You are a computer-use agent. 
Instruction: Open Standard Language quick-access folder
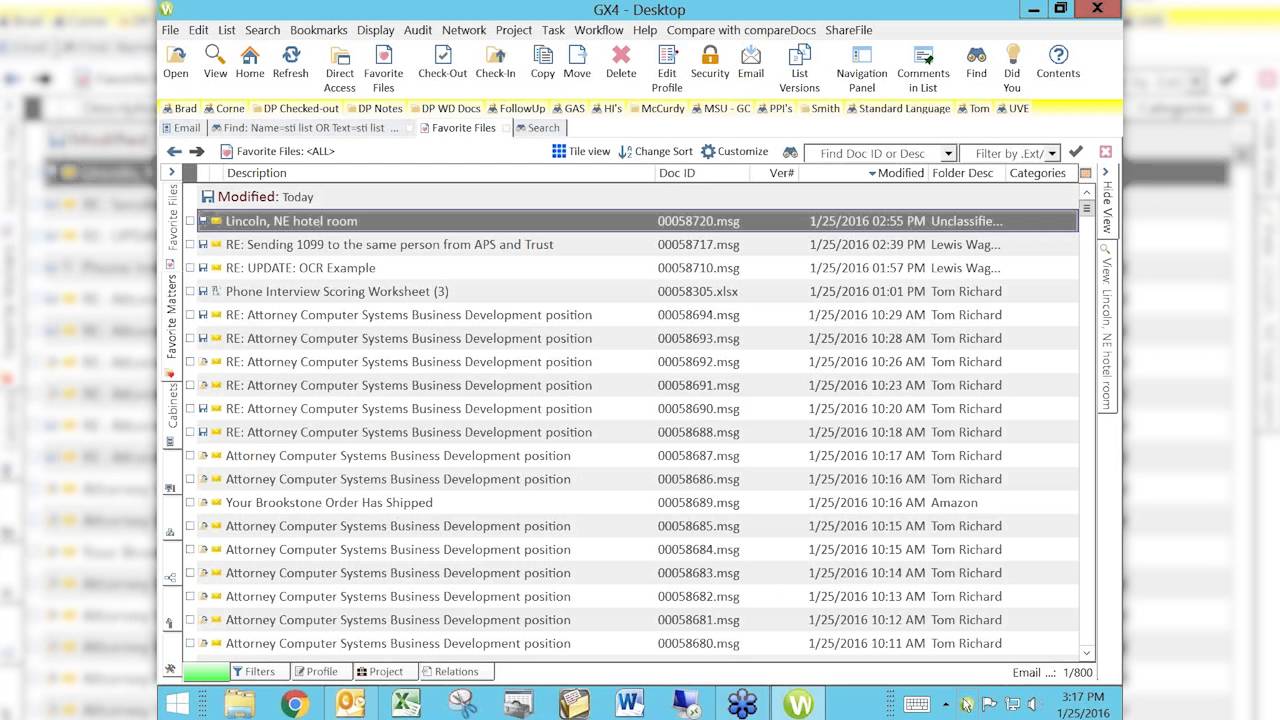click(898, 108)
